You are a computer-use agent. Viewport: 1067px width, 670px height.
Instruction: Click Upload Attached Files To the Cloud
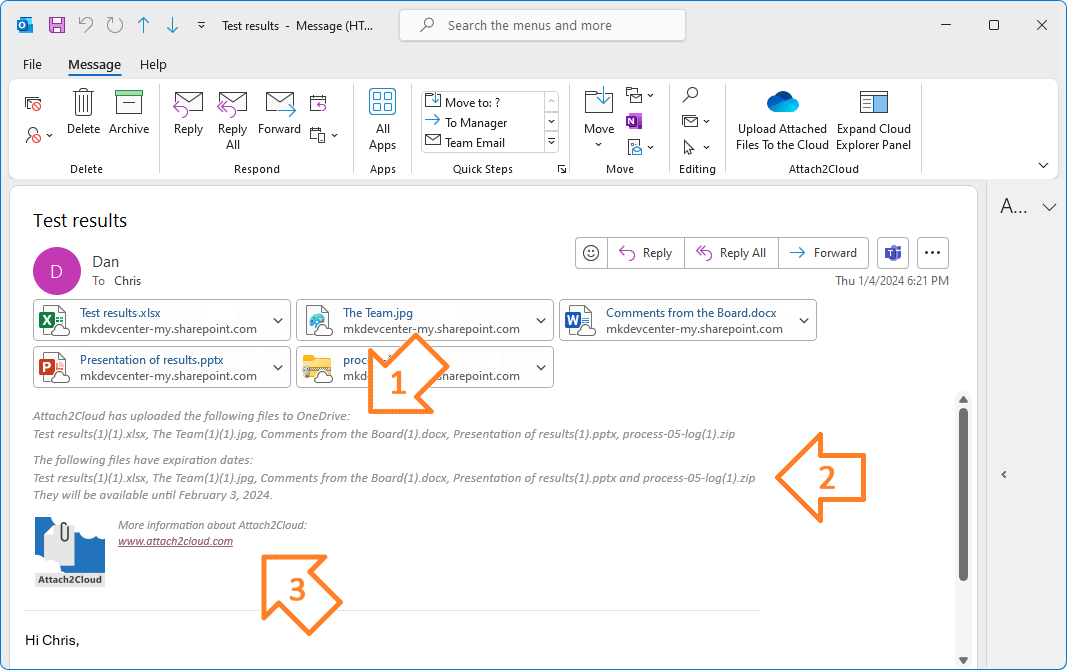[782, 120]
